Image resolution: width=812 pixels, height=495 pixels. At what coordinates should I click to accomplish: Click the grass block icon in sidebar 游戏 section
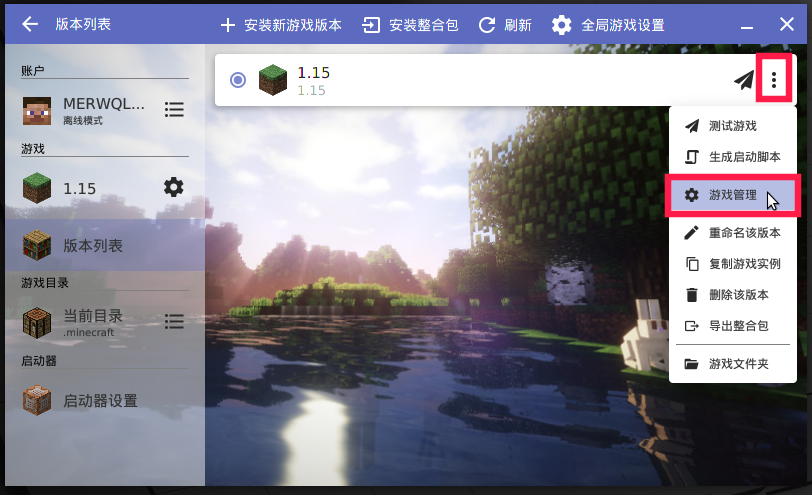pyautogui.click(x=37, y=188)
